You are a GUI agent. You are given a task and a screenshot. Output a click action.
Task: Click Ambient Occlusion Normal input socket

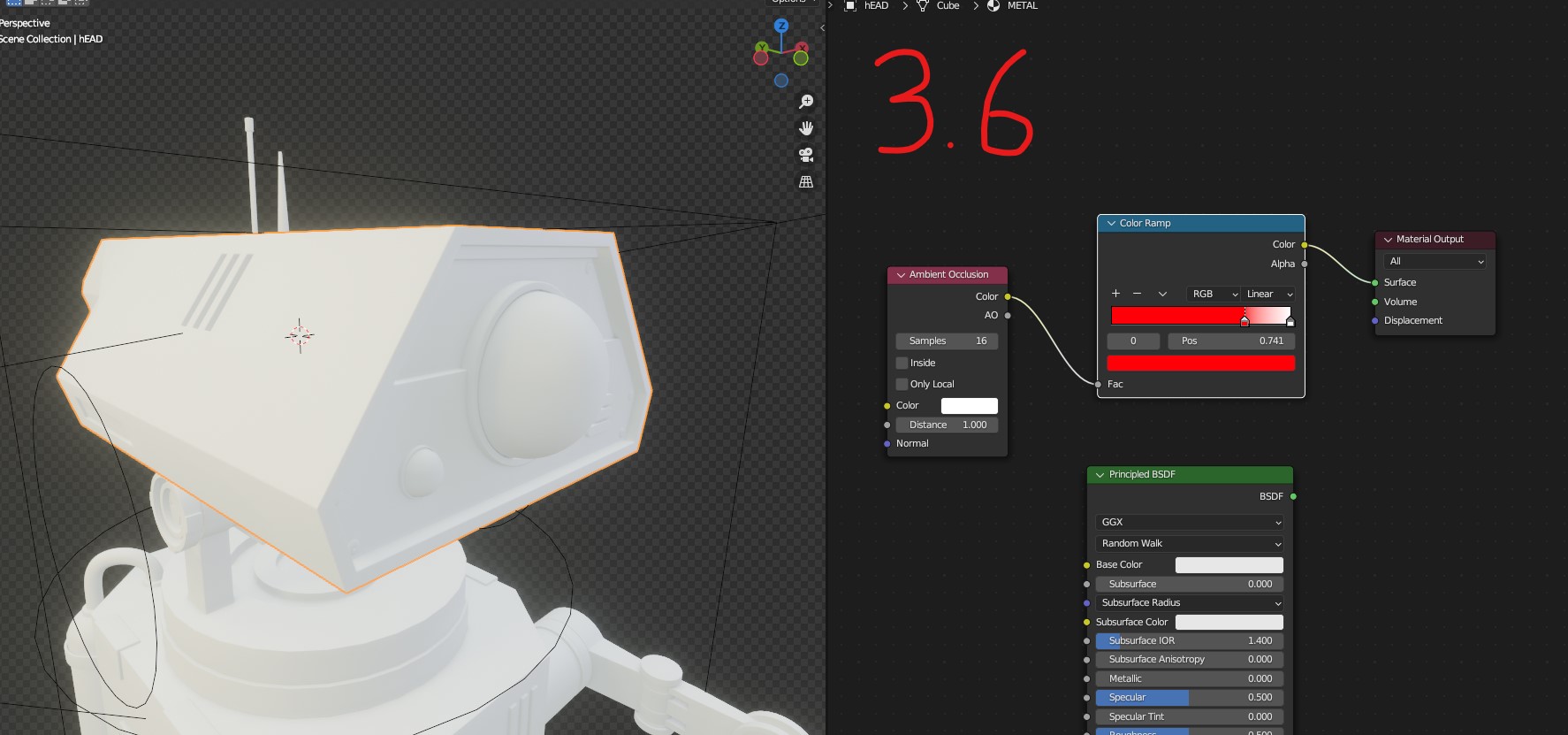(887, 443)
